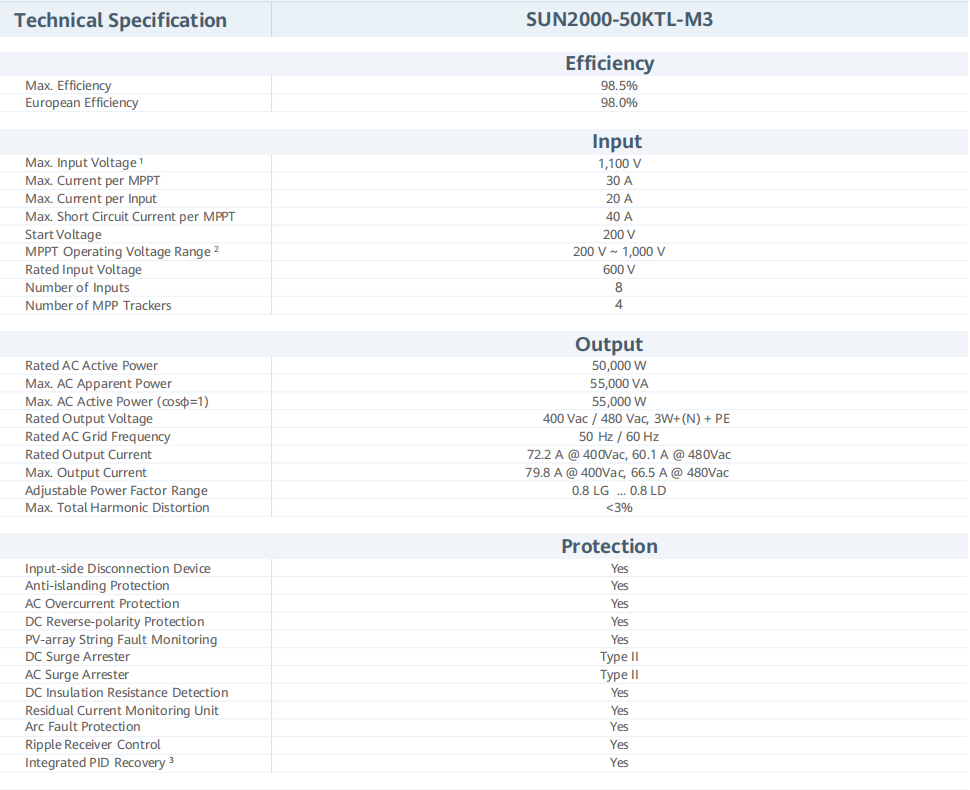Viewport: 970px width, 790px height.
Task: Select the 'Ripple Receiver Control' label
Action: point(93,745)
